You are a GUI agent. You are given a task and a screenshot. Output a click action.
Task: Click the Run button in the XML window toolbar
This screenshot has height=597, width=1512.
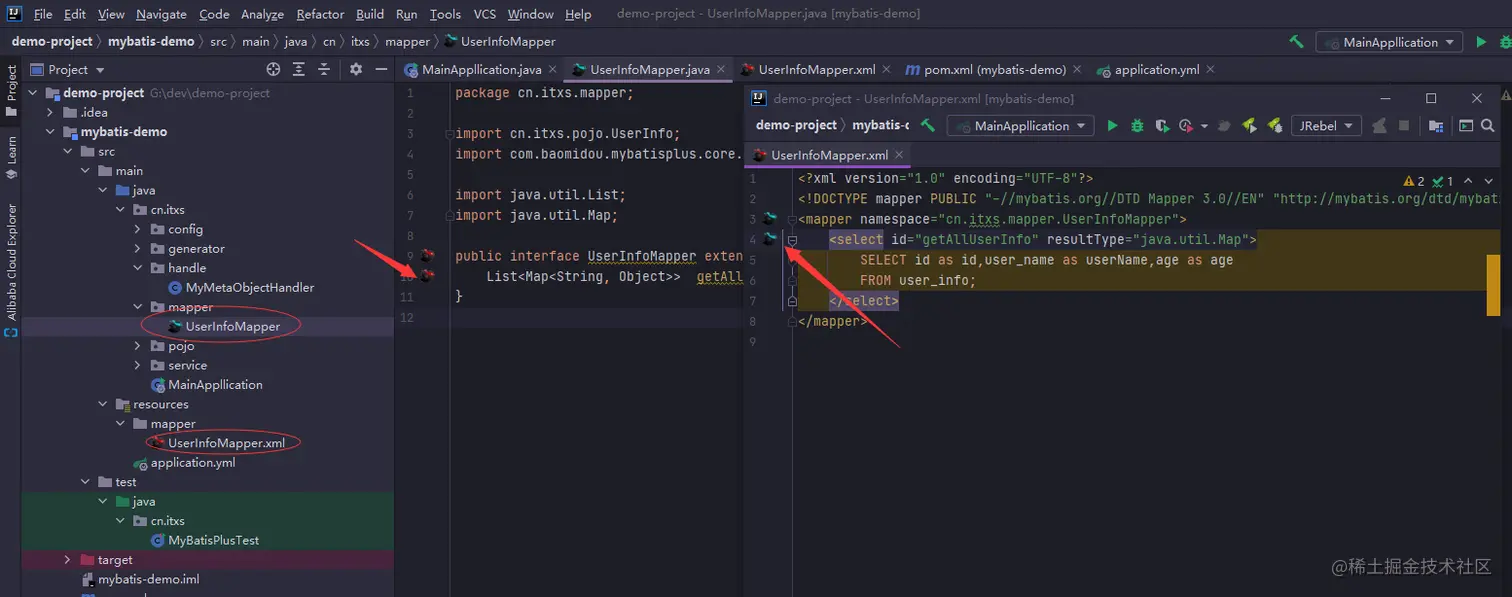click(x=1112, y=126)
